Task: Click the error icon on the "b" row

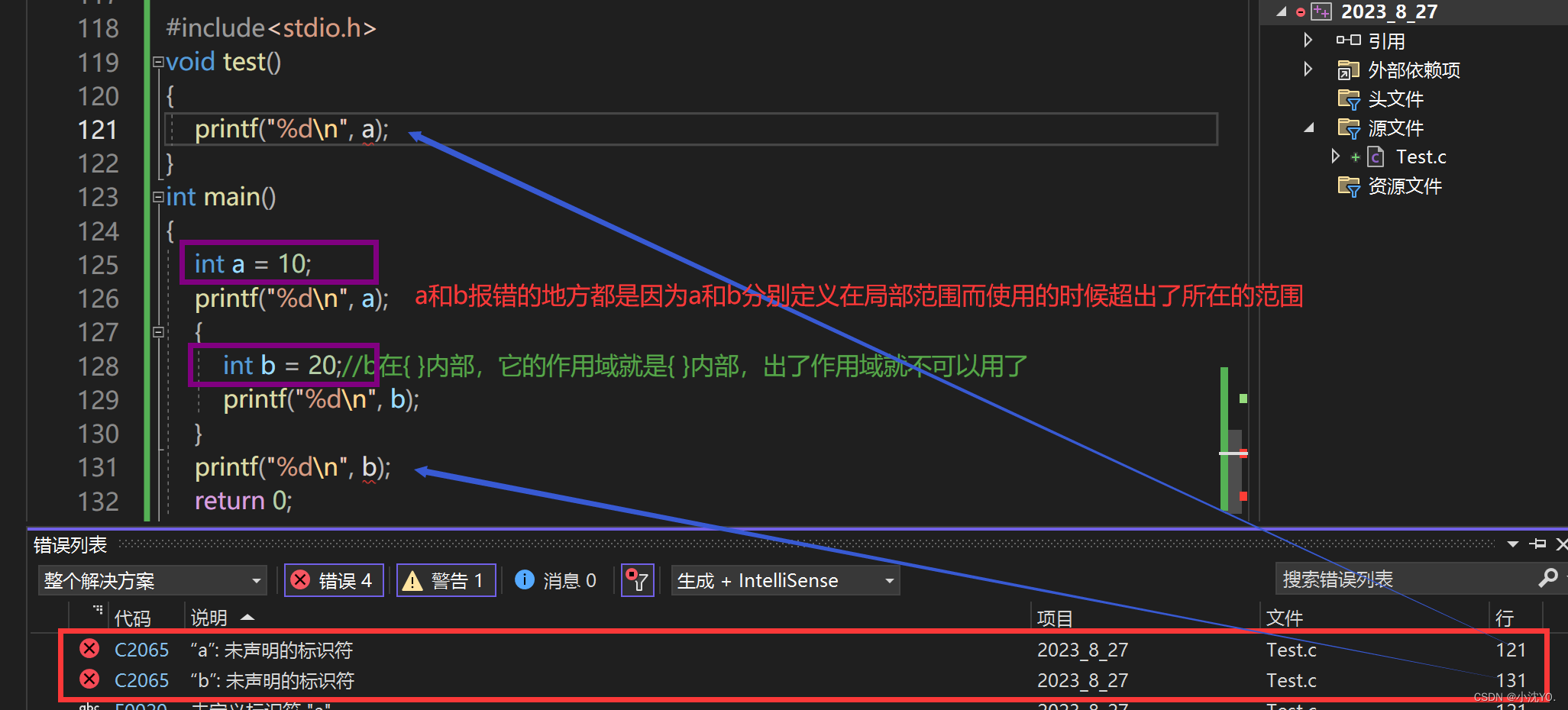Action: tap(89, 679)
